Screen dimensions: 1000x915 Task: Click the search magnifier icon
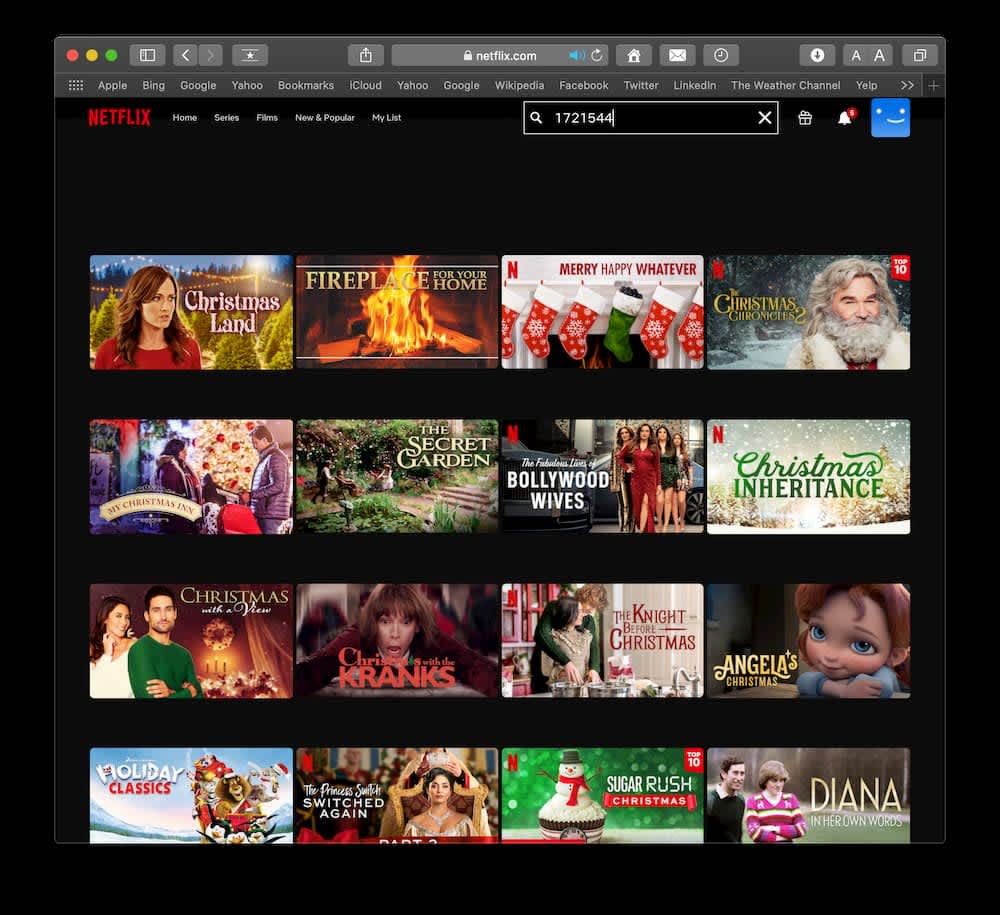536,118
